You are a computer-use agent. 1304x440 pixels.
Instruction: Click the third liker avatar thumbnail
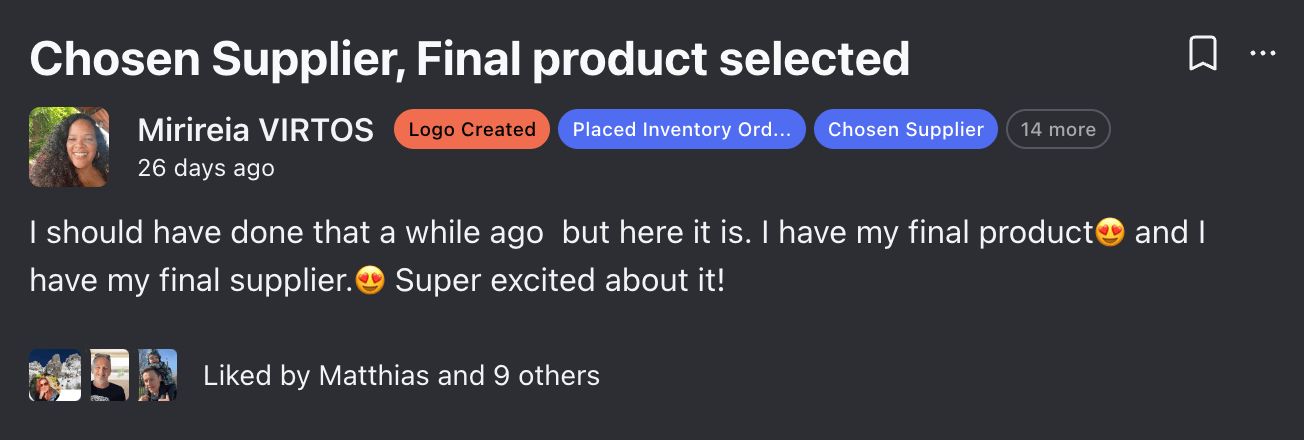click(157, 375)
